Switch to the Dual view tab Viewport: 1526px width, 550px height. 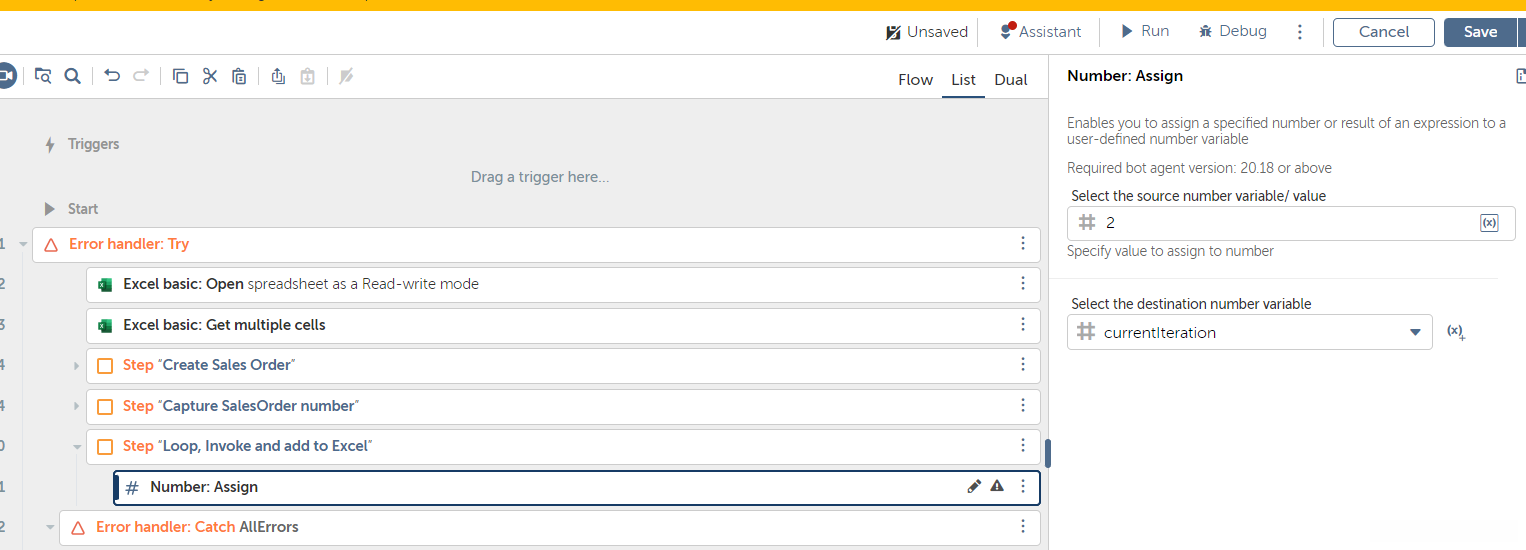click(1010, 80)
